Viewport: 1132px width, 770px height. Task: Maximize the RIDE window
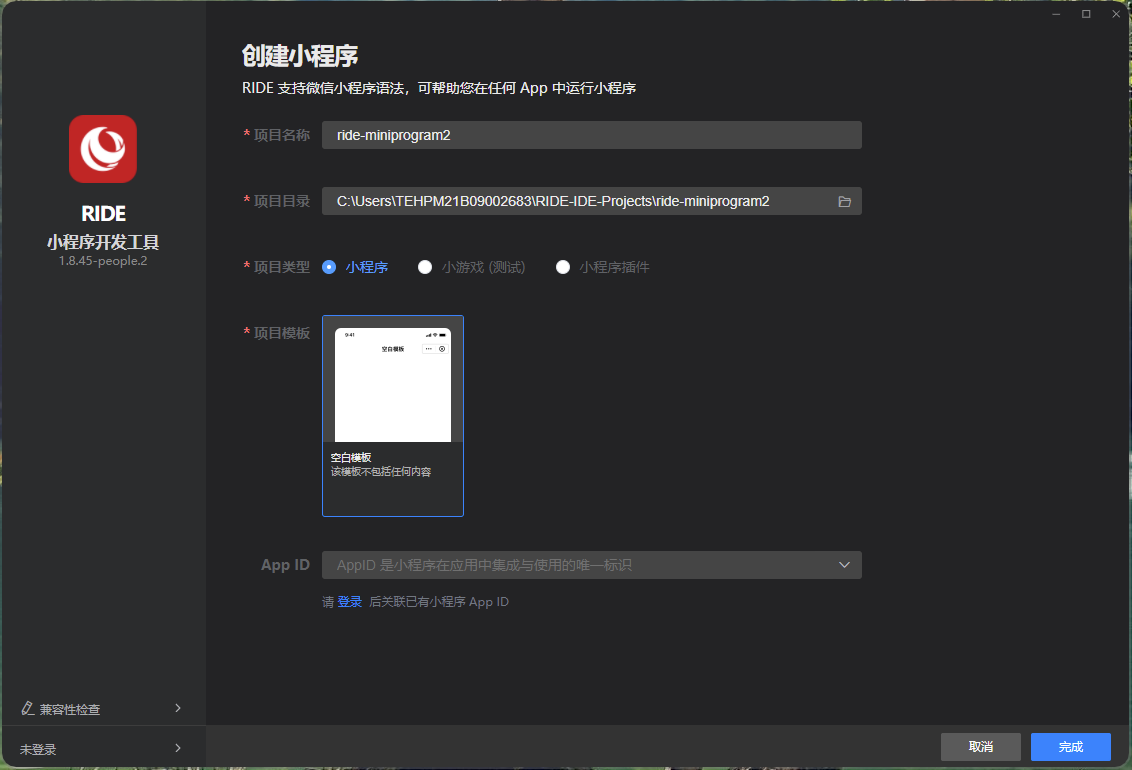pos(1086,14)
